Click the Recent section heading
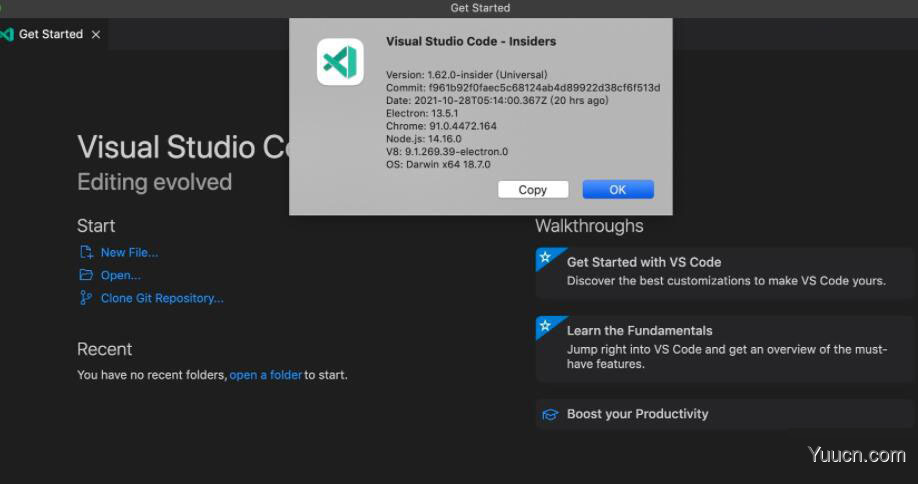This screenshot has width=918, height=484. click(x=104, y=349)
